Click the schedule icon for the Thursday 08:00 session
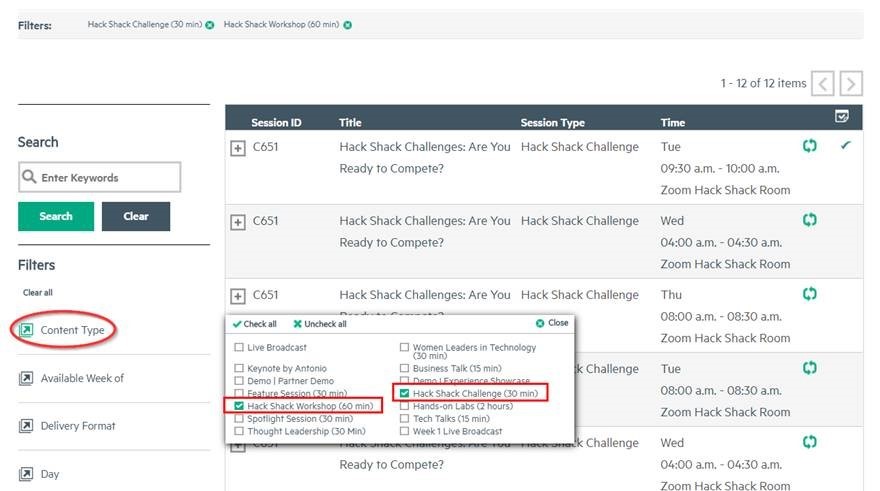Image resolution: width=880 pixels, height=491 pixels. pos(810,294)
